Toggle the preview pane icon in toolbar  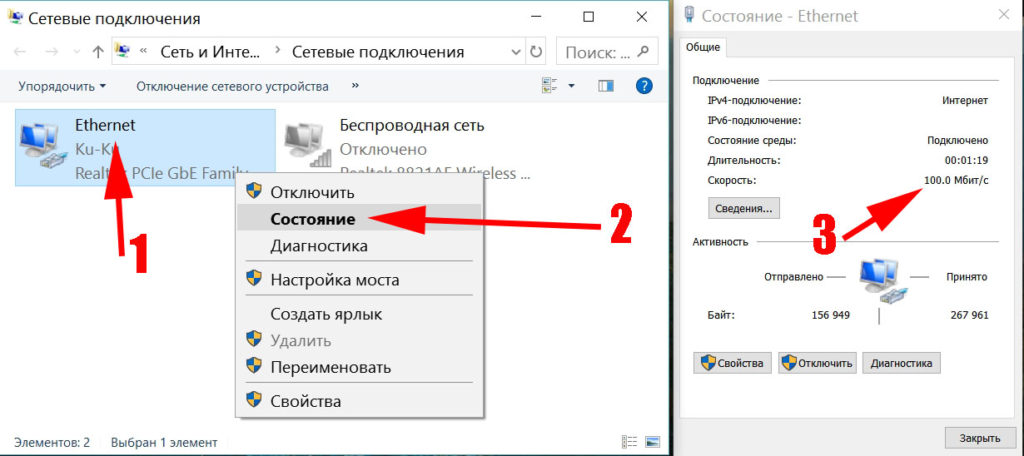point(605,86)
